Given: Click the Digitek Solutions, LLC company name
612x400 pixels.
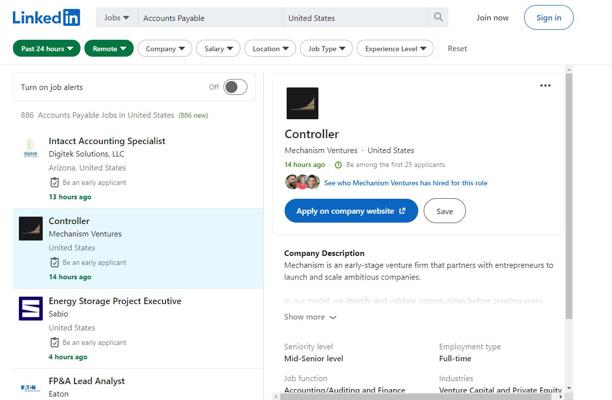Looking at the screenshot, I should pyautogui.click(x=86, y=154).
